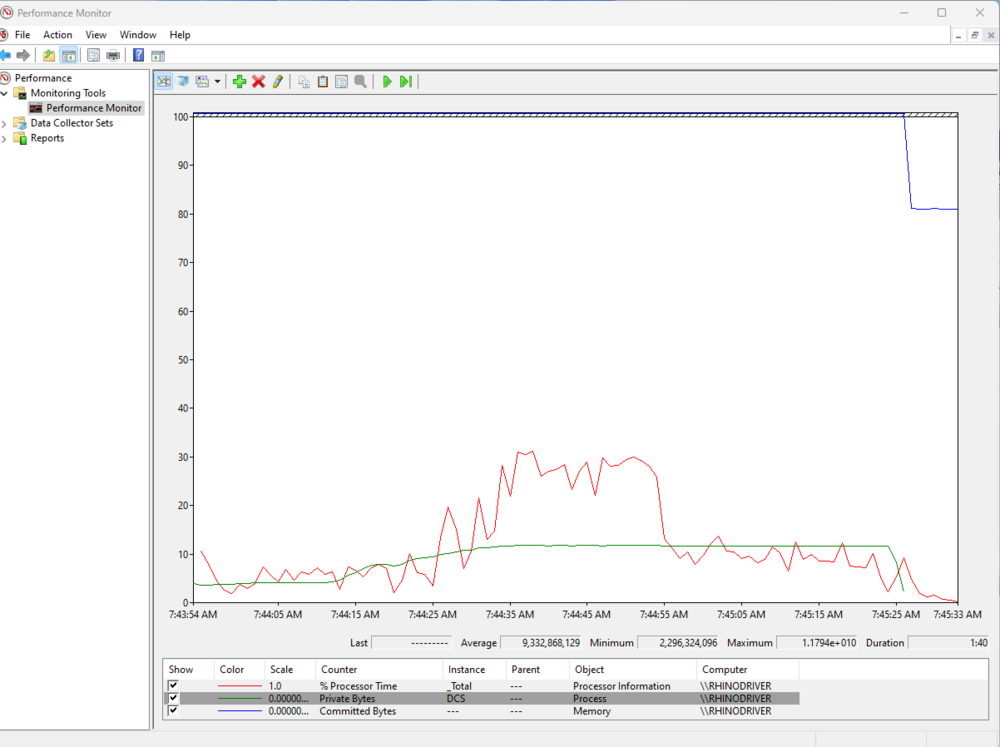Click the Duration value field
Viewport: 1000px width, 747px height.
(949, 642)
